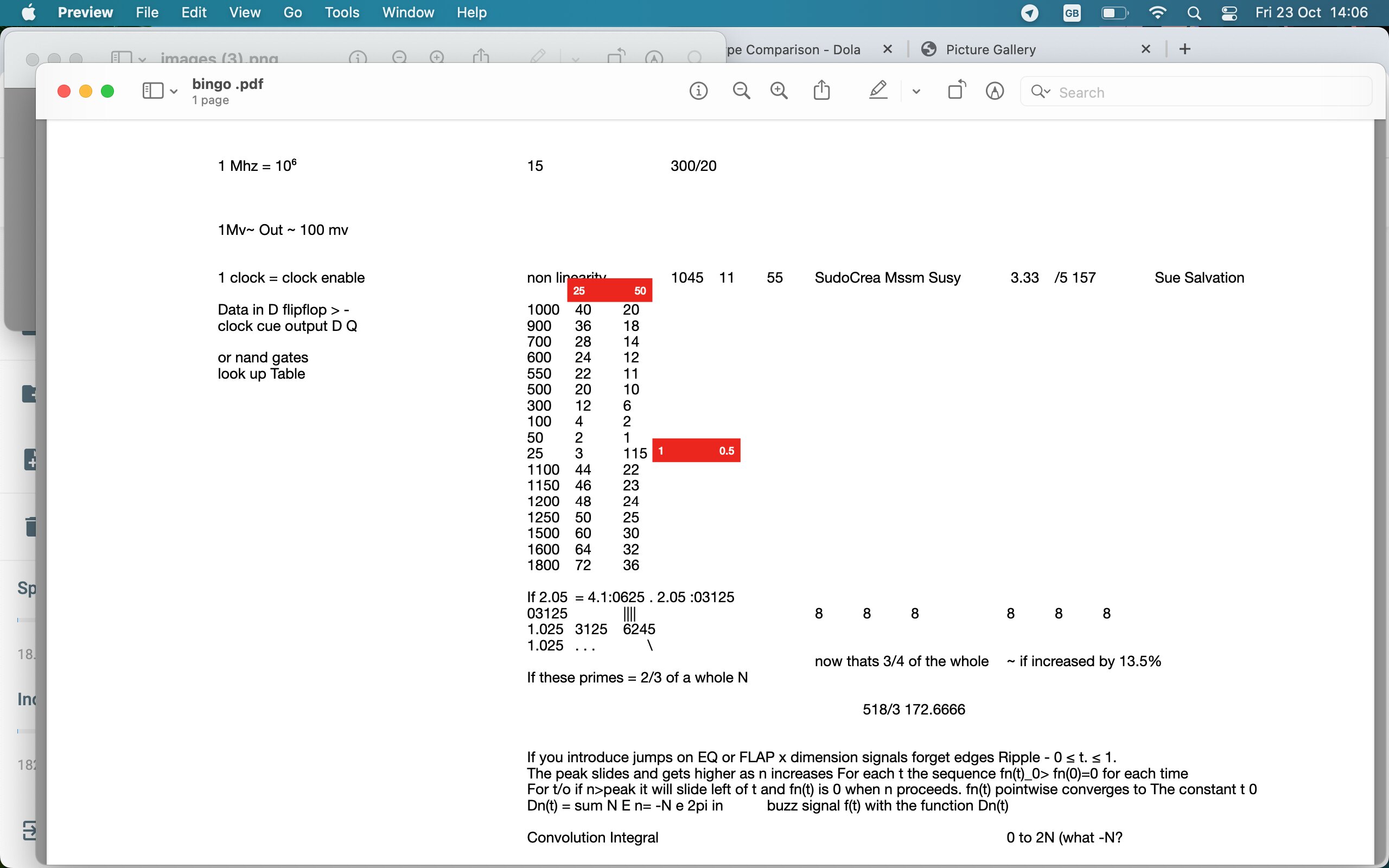Image resolution: width=1389 pixels, height=868 pixels.
Task: Close the Picture Gallery browser tab
Action: [x=1145, y=49]
